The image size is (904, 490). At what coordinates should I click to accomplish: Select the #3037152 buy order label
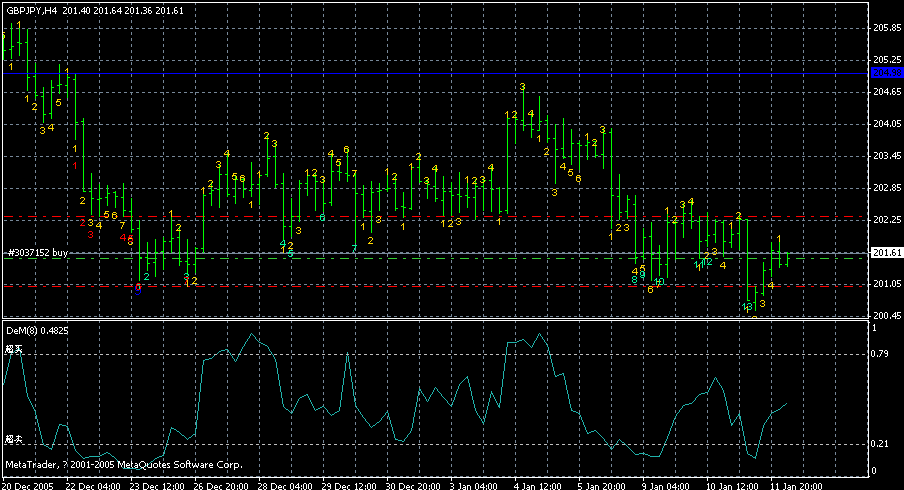coord(37,254)
